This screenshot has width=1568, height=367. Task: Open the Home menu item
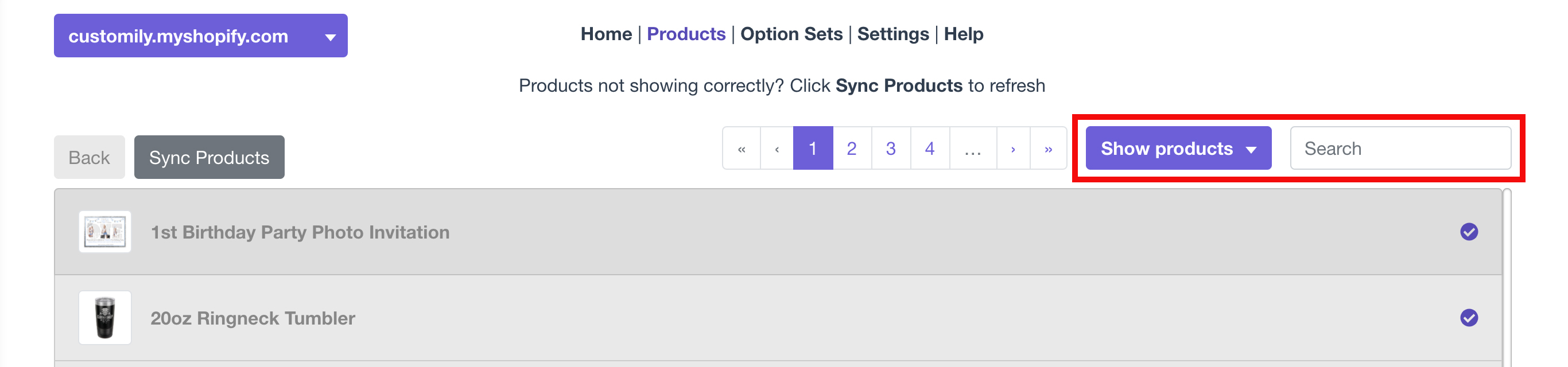pyautogui.click(x=606, y=34)
